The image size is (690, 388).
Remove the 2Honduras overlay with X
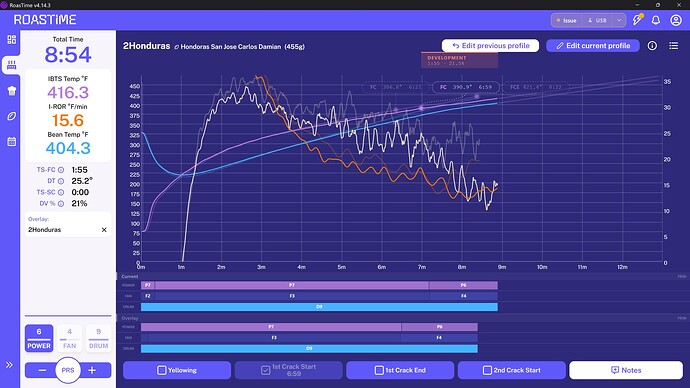pyautogui.click(x=104, y=230)
